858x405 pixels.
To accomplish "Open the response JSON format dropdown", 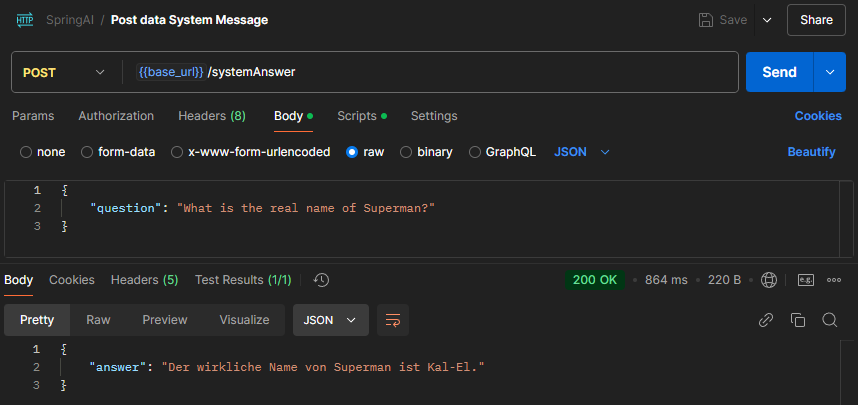I will point(330,320).
